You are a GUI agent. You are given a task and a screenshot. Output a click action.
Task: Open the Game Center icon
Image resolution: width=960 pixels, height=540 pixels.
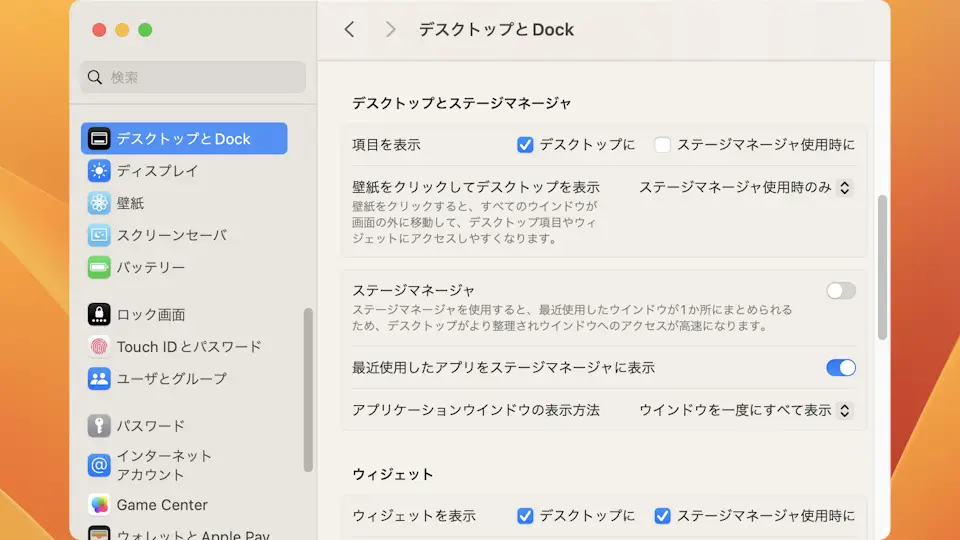(x=99, y=505)
